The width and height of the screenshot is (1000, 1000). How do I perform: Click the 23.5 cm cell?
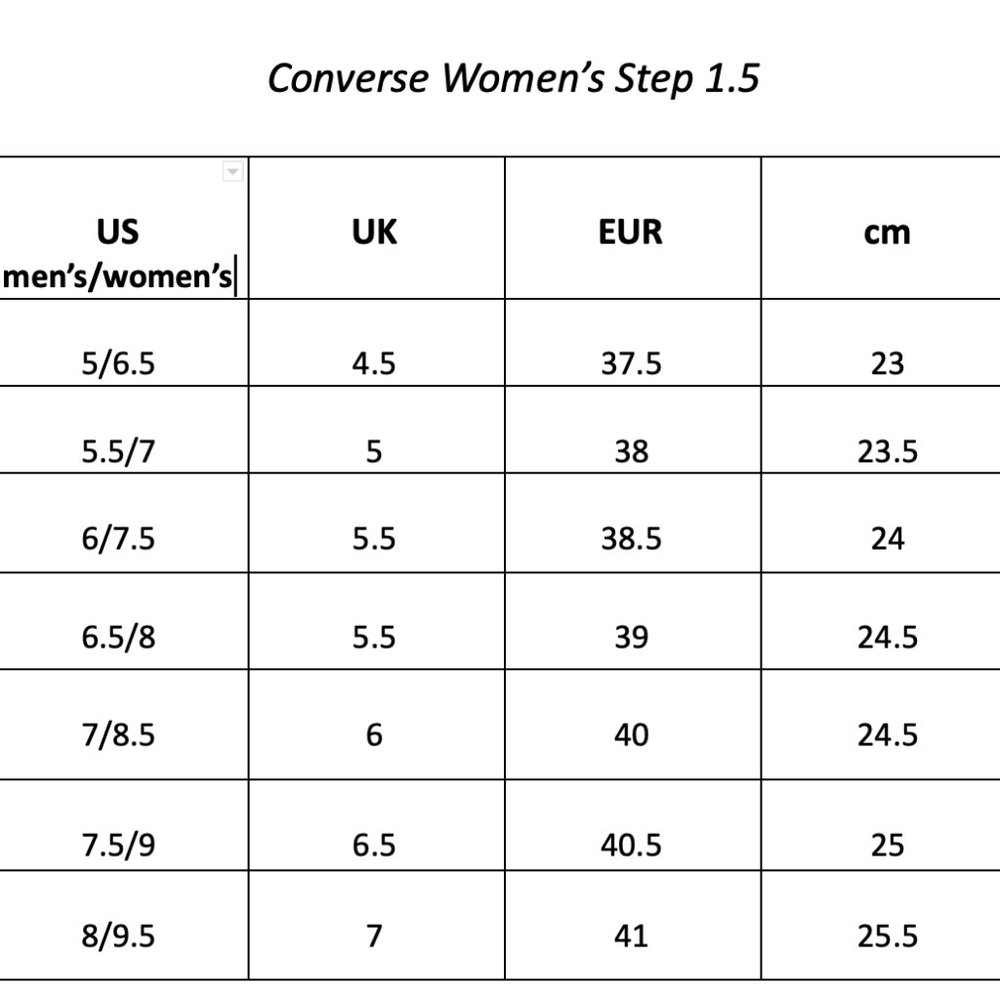coord(887,452)
